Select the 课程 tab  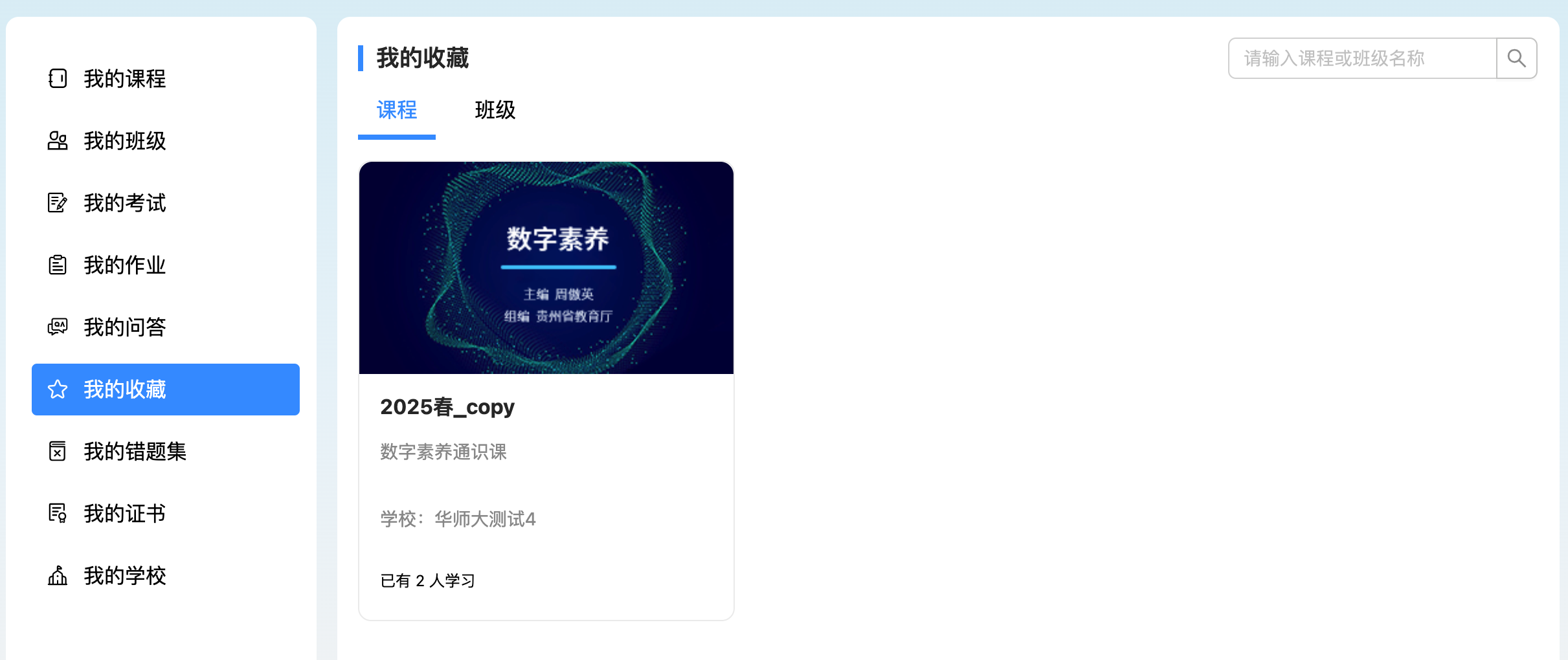pos(397,110)
